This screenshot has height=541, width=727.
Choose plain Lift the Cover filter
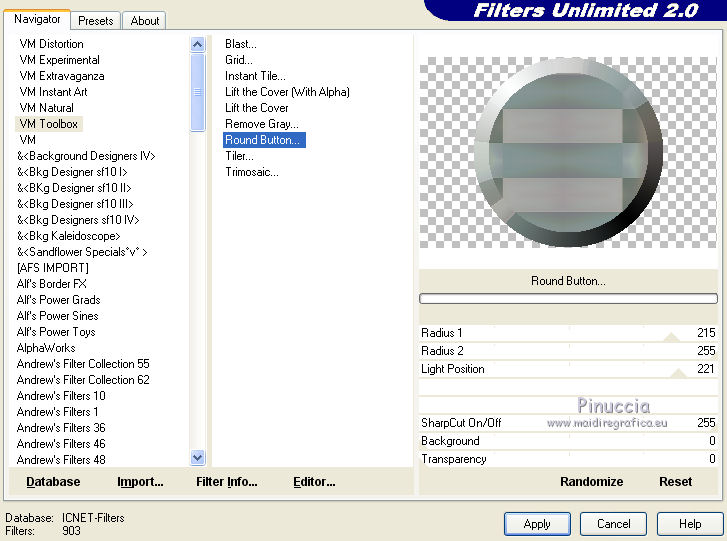[256, 108]
